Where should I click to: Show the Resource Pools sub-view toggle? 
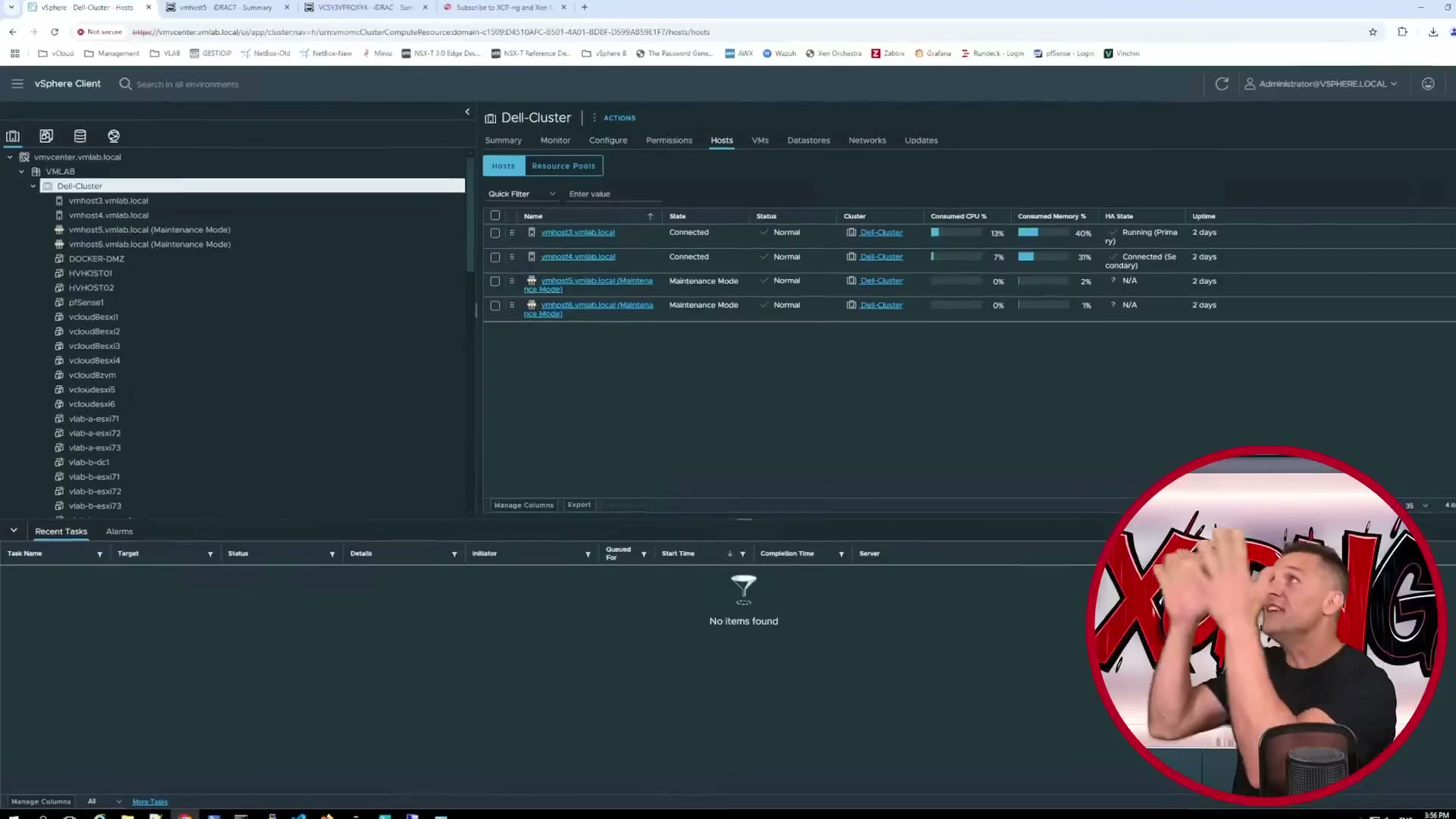coord(563,166)
